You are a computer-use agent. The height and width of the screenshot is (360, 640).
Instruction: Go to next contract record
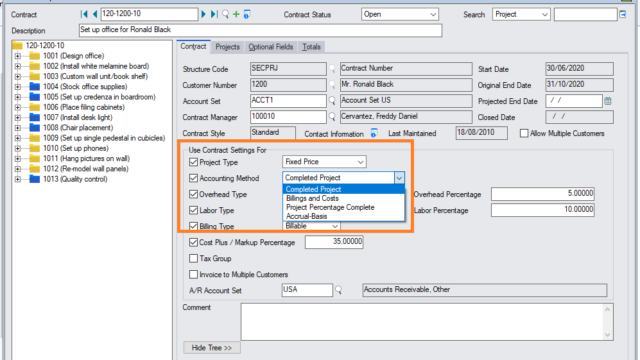coord(203,14)
